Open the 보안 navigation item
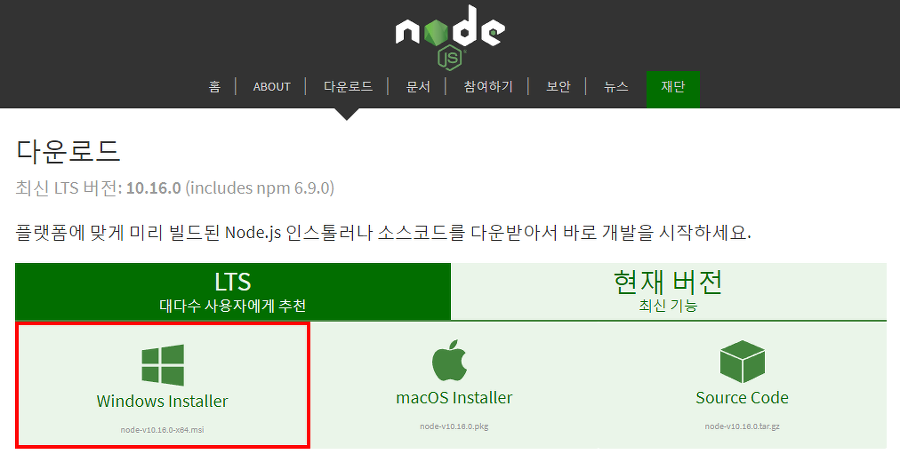 click(558, 87)
